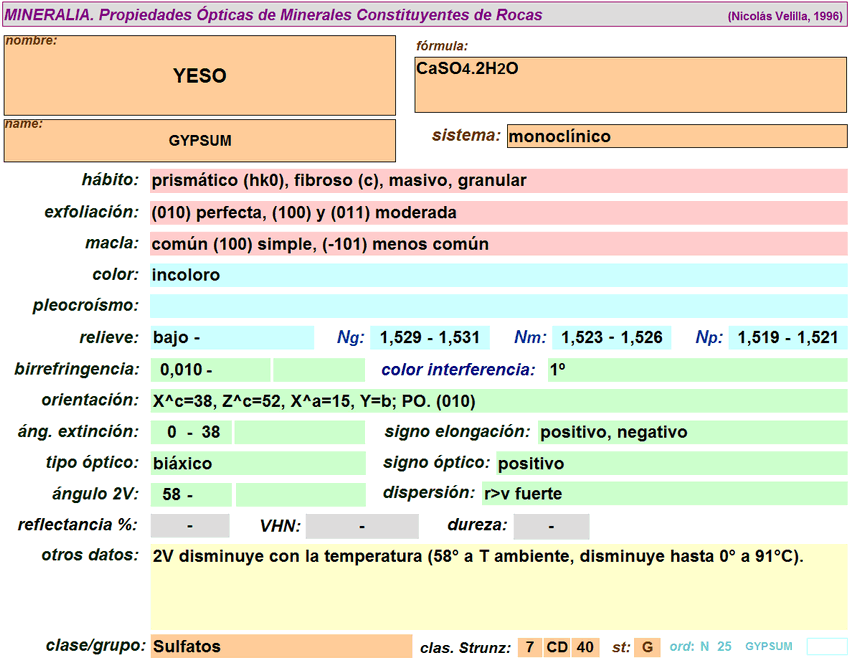Select the sistema field showing monoclínico

(x=677, y=136)
